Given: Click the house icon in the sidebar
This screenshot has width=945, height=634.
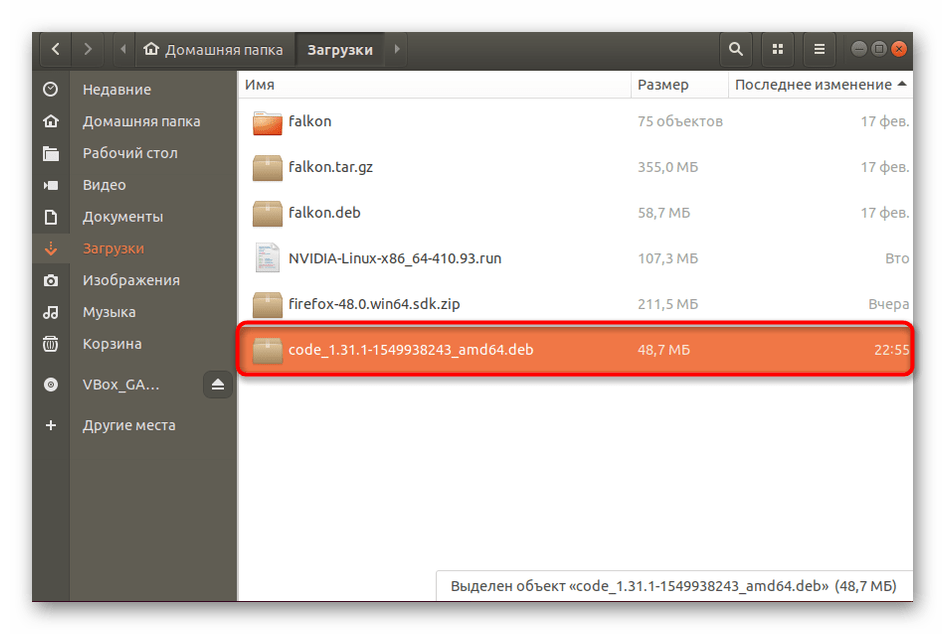Looking at the screenshot, I should (x=51, y=121).
